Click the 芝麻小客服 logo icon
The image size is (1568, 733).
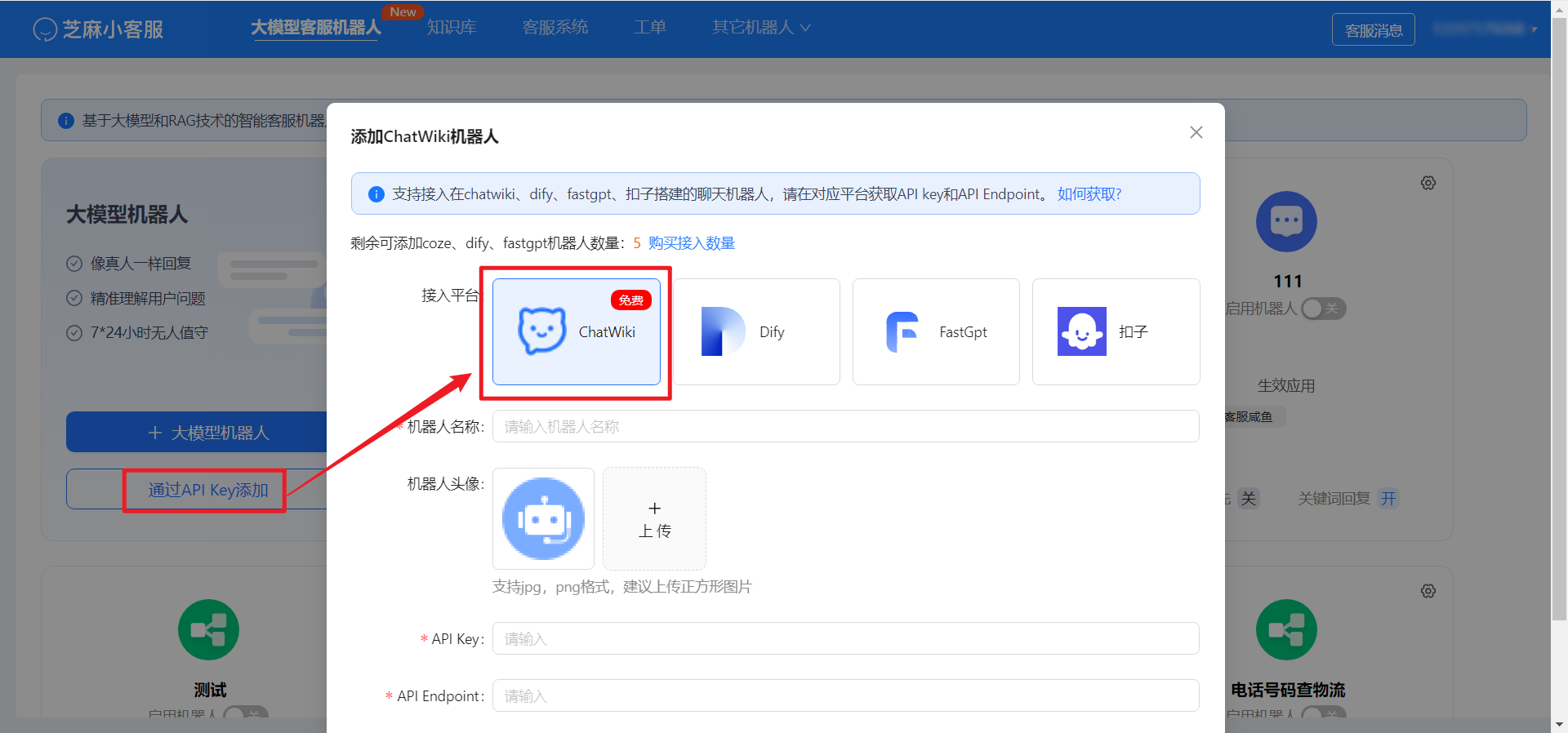coord(45,29)
